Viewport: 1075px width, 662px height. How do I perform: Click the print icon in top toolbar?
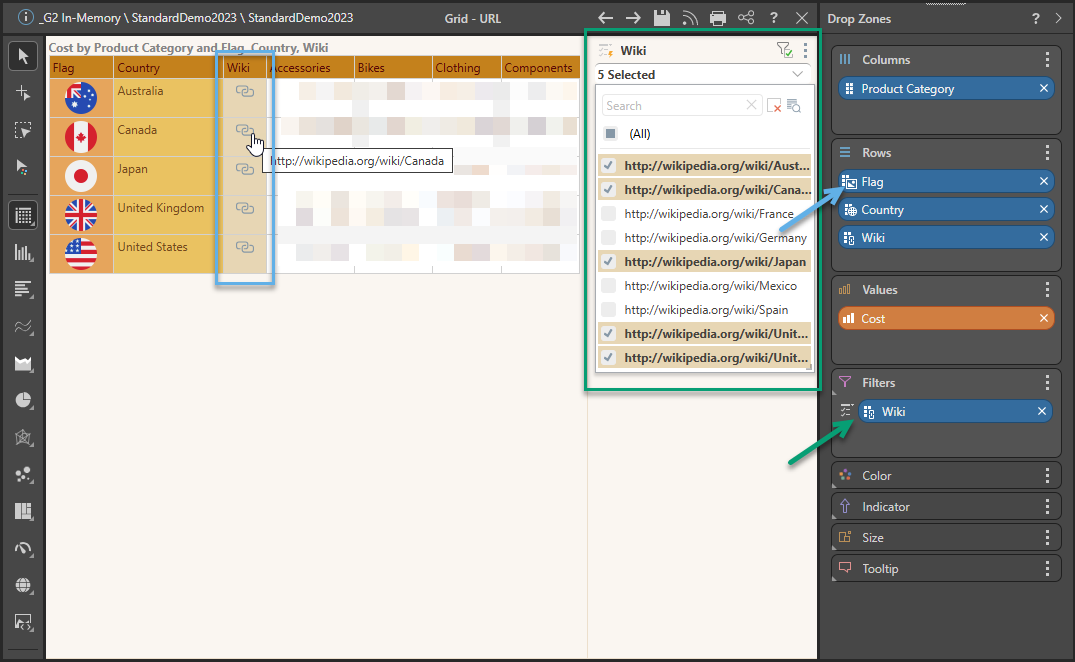point(717,18)
